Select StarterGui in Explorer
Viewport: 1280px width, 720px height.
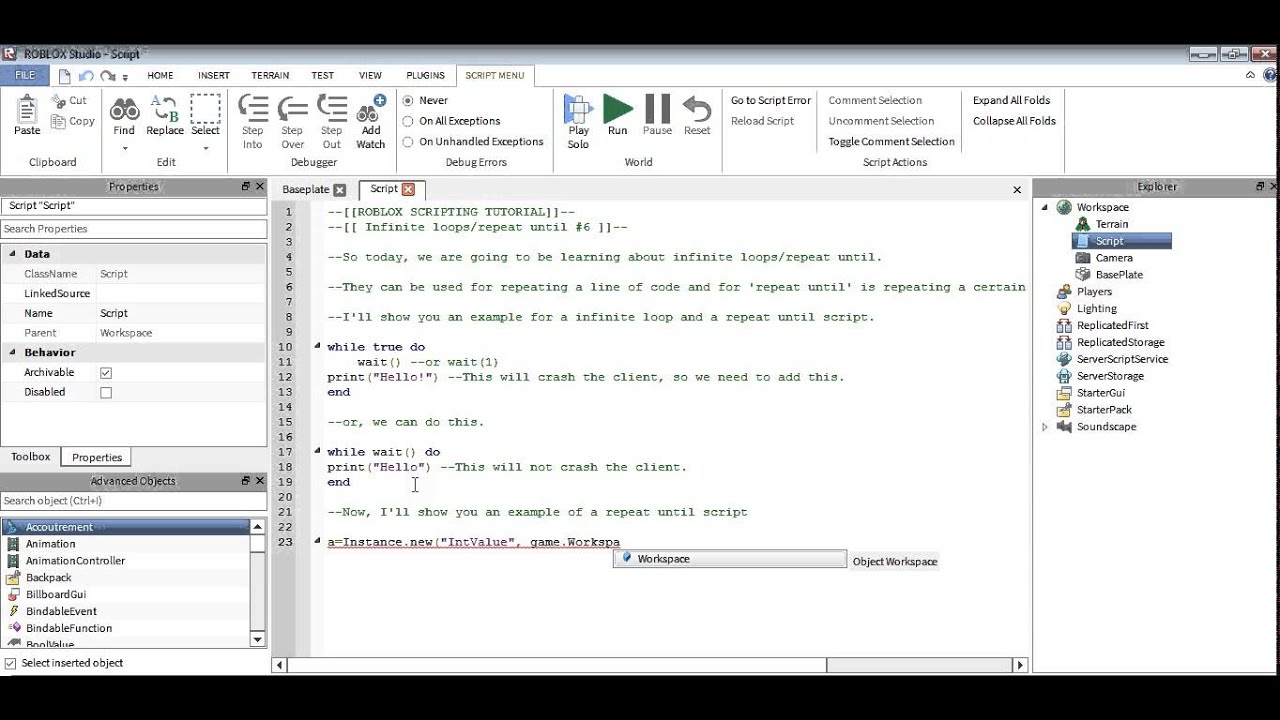click(x=1100, y=393)
